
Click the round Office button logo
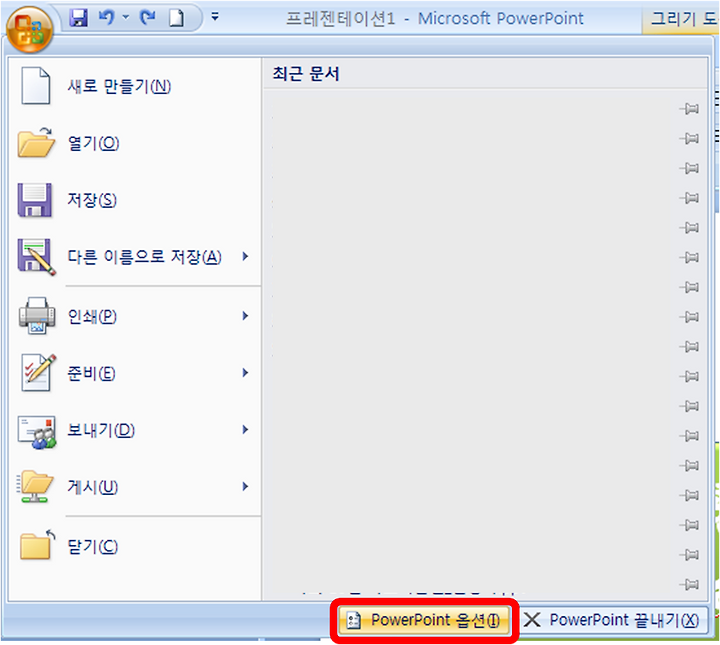click(x=29, y=30)
